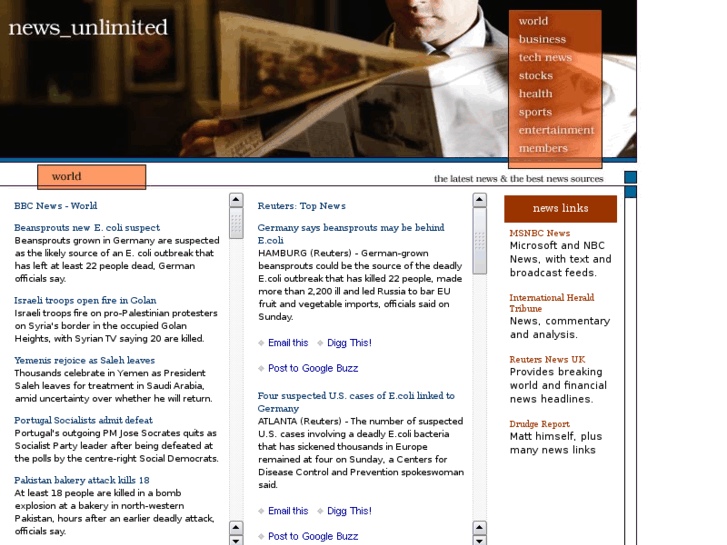
Task: Open Israeli troops open fire in Golan
Action: 85,301
